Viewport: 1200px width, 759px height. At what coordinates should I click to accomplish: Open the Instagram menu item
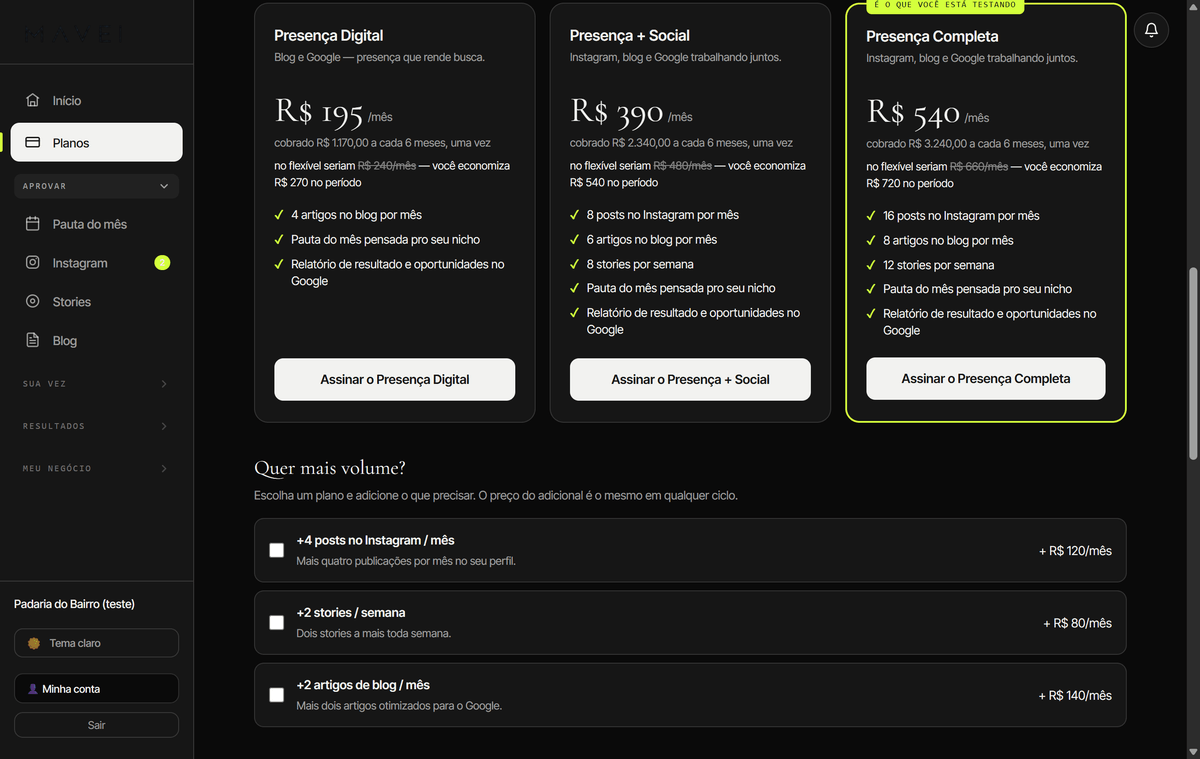[97, 263]
